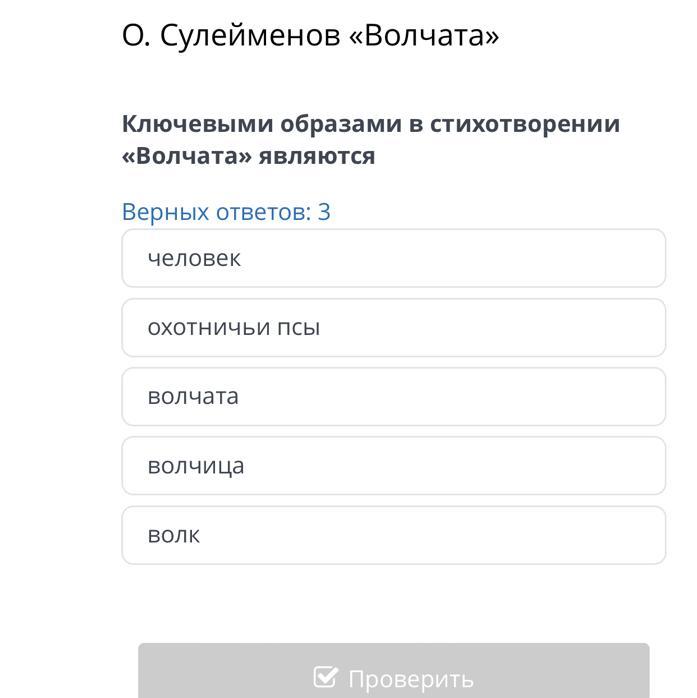Select the answer option «охотничьи псы»
This screenshot has height=698, width=697.
[x=393, y=328]
